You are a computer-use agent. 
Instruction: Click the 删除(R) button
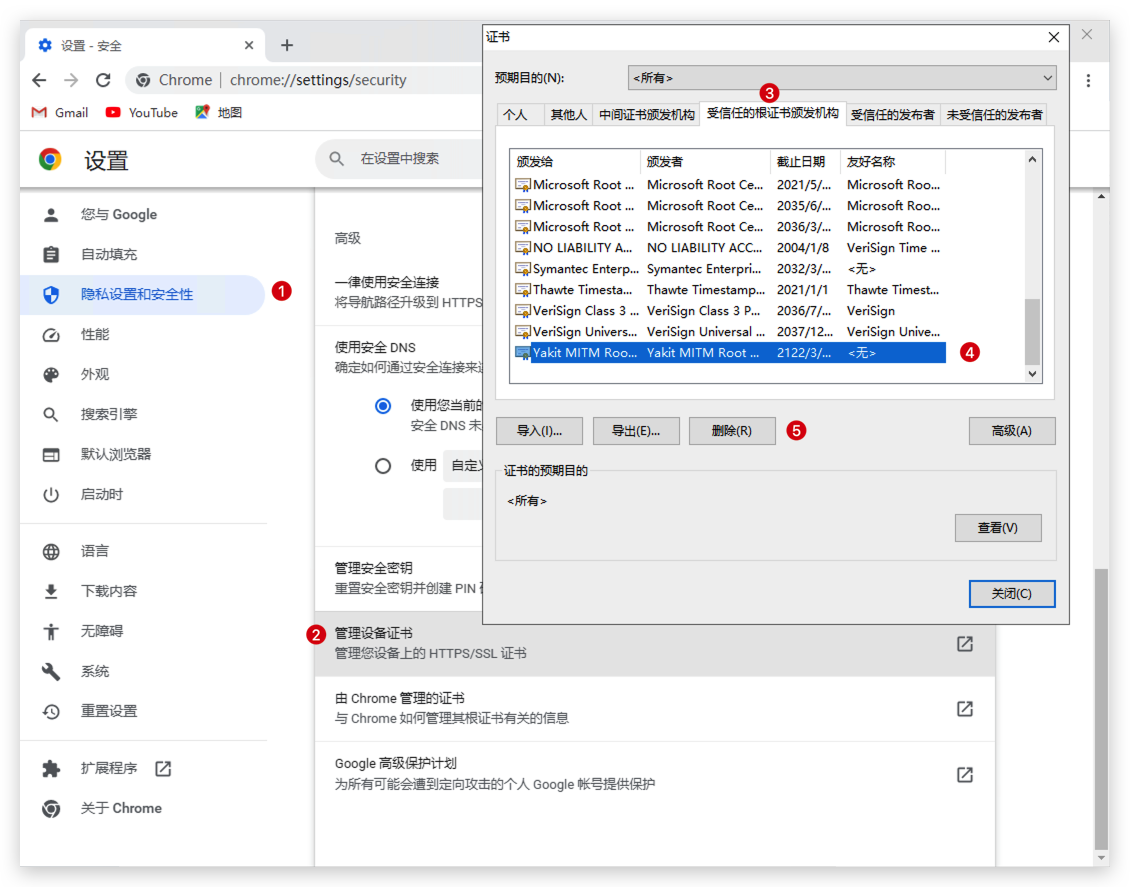732,431
